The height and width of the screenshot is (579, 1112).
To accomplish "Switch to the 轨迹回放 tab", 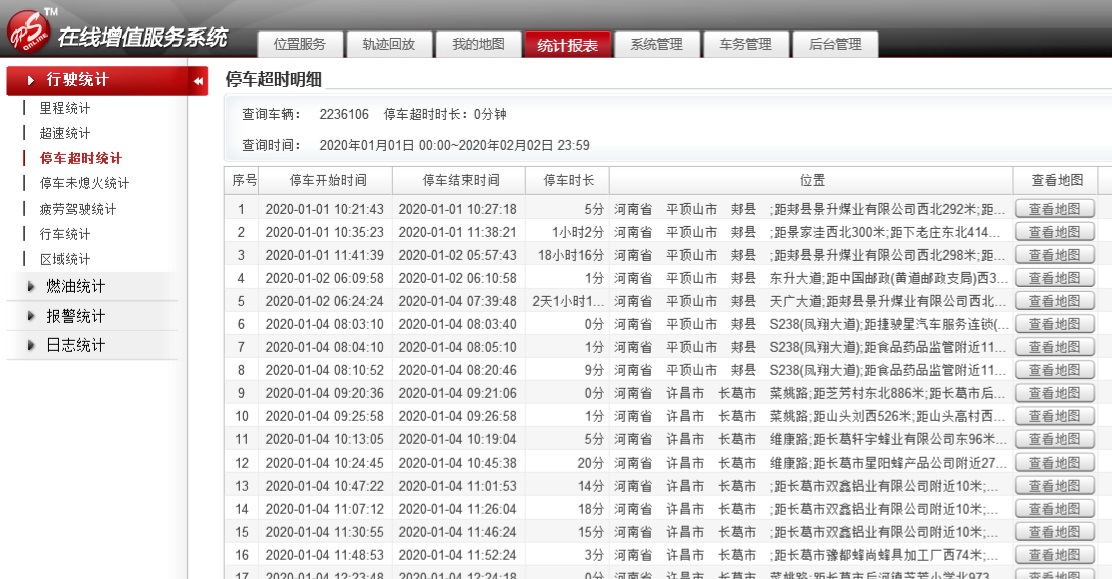I will pos(388,45).
